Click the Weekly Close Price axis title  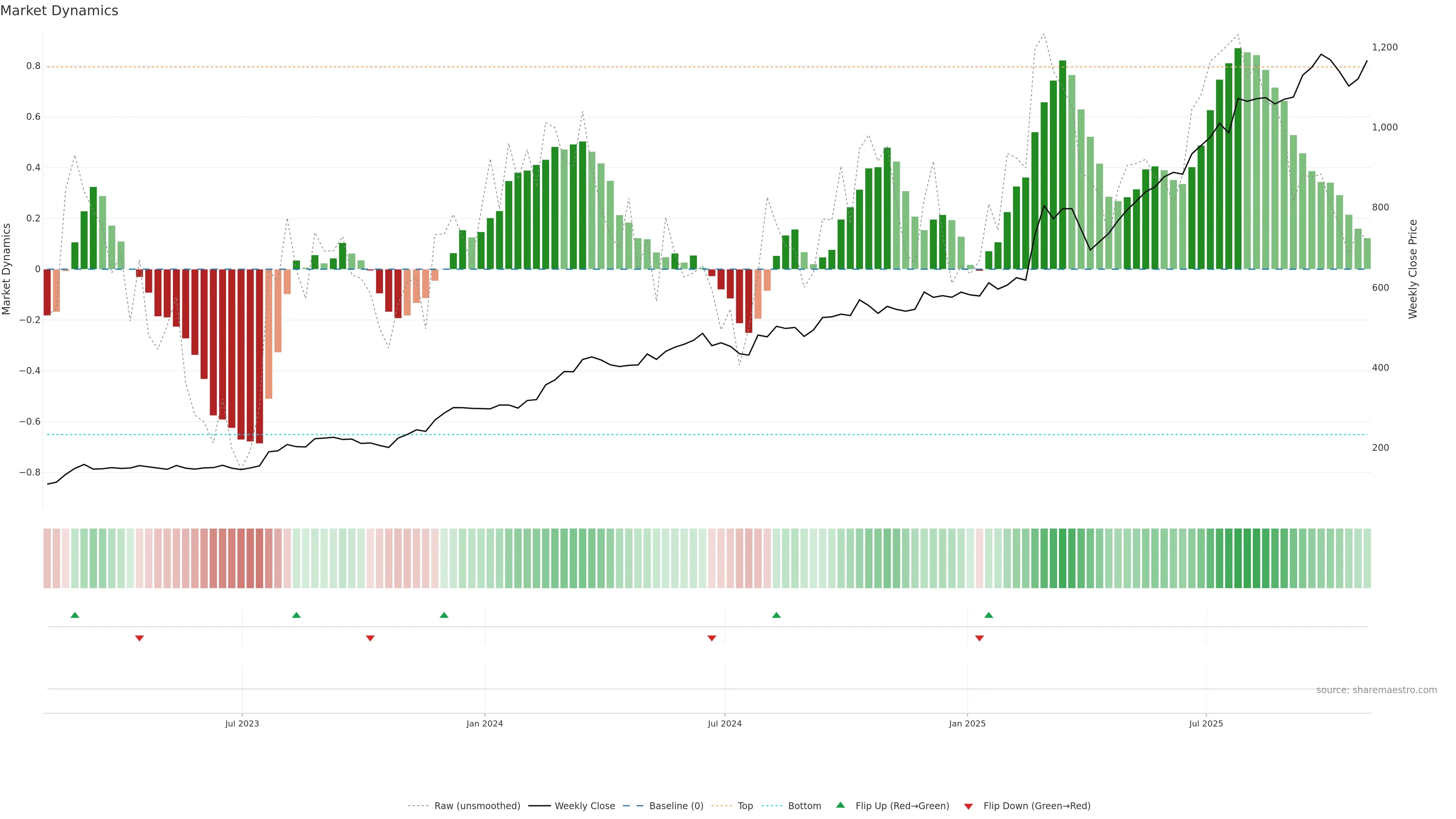click(x=1412, y=269)
